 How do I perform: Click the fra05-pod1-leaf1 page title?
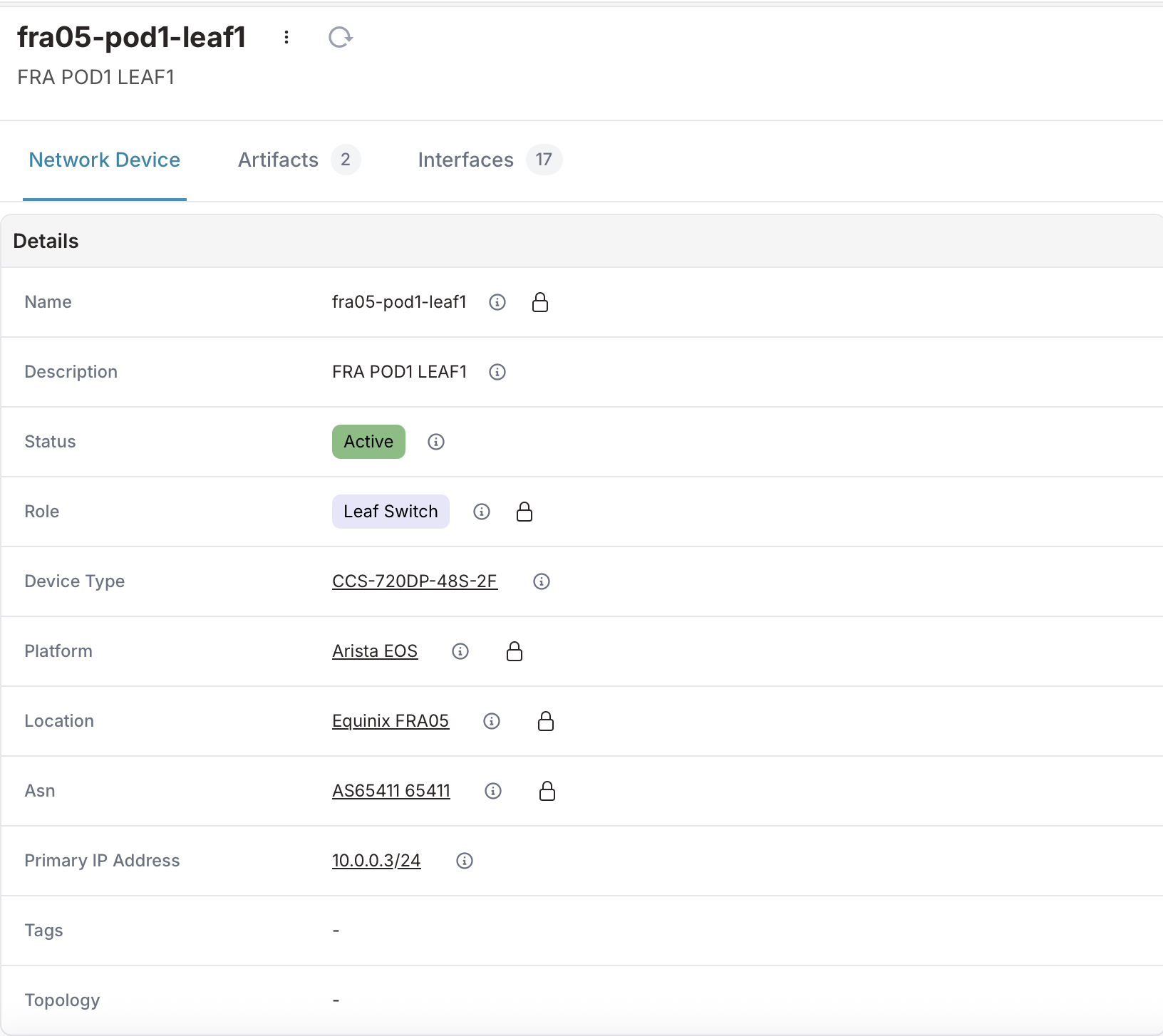click(x=132, y=37)
